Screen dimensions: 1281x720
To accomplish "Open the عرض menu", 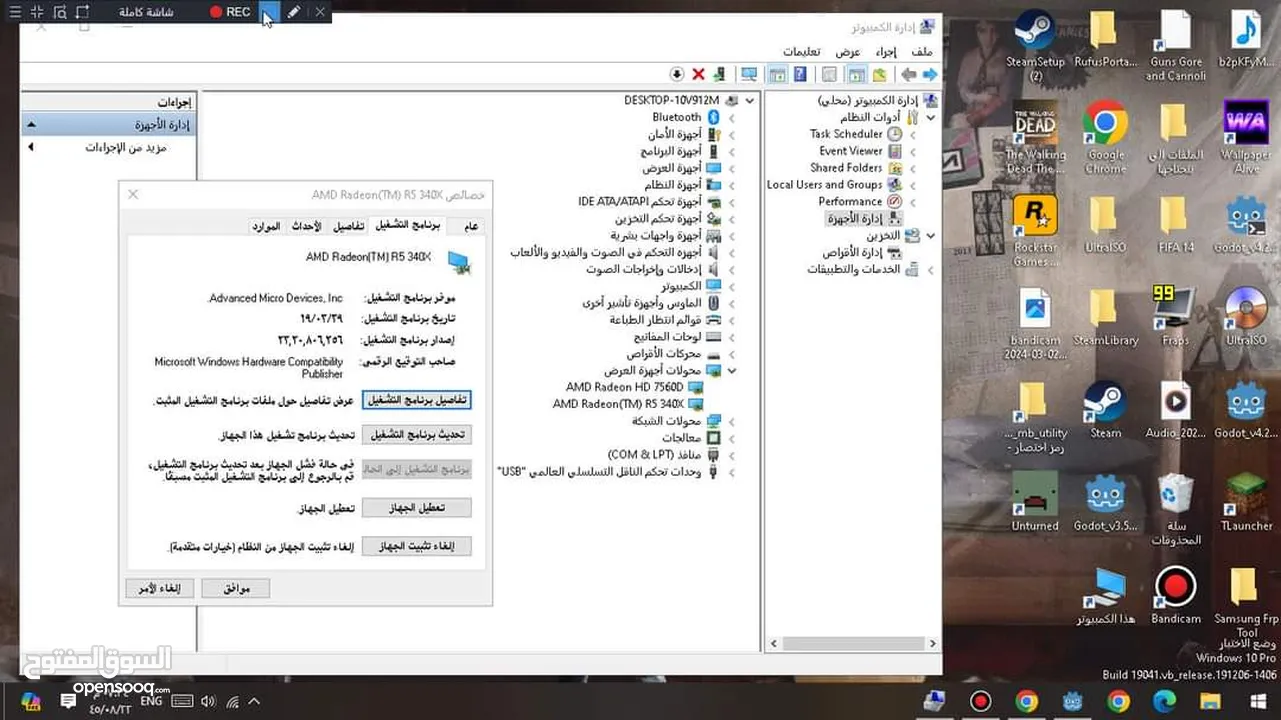I will (848, 51).
